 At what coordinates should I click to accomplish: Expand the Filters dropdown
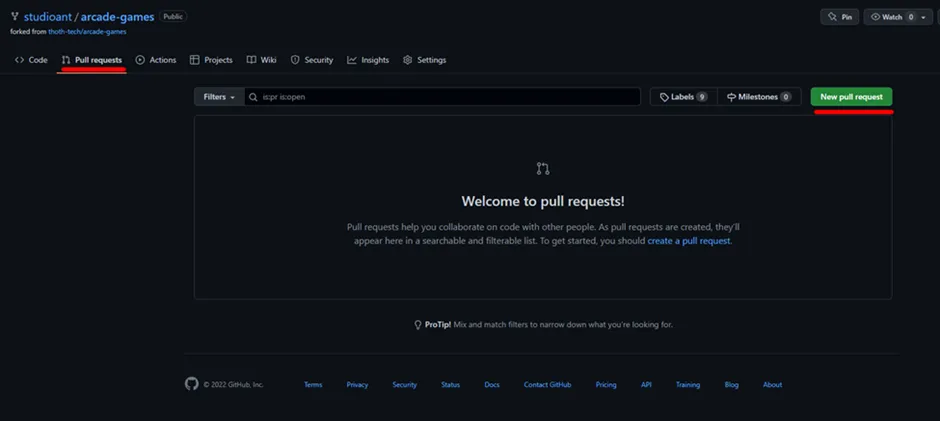click(219, 97)
